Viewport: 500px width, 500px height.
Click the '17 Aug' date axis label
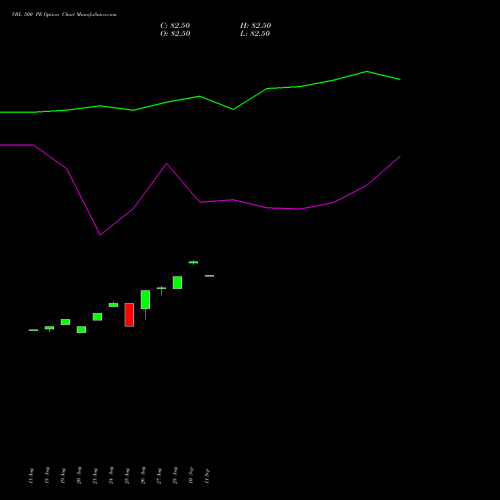coord(31,476)
